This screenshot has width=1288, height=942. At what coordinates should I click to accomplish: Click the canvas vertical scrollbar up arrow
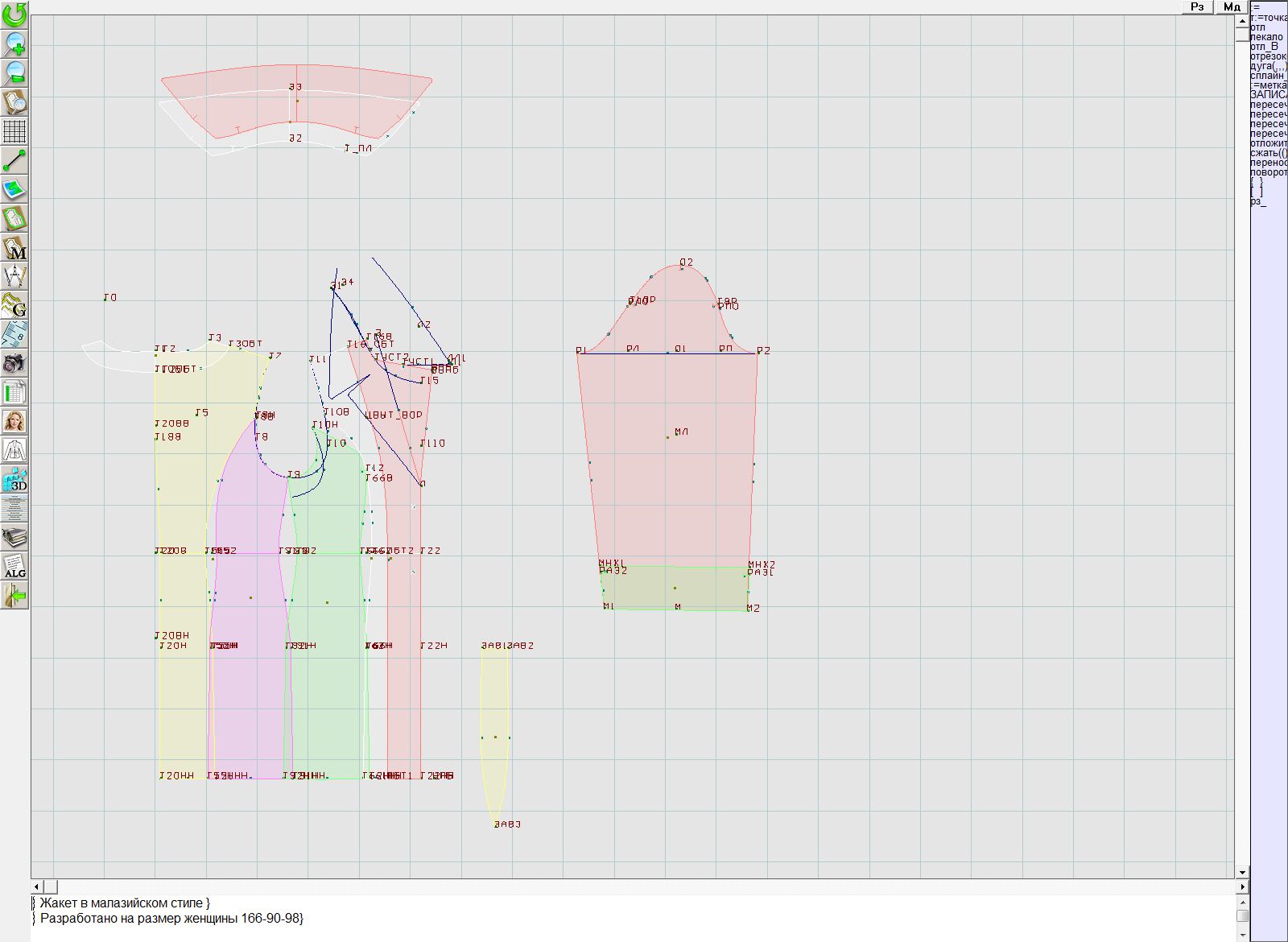click(x=1242, y=20)
